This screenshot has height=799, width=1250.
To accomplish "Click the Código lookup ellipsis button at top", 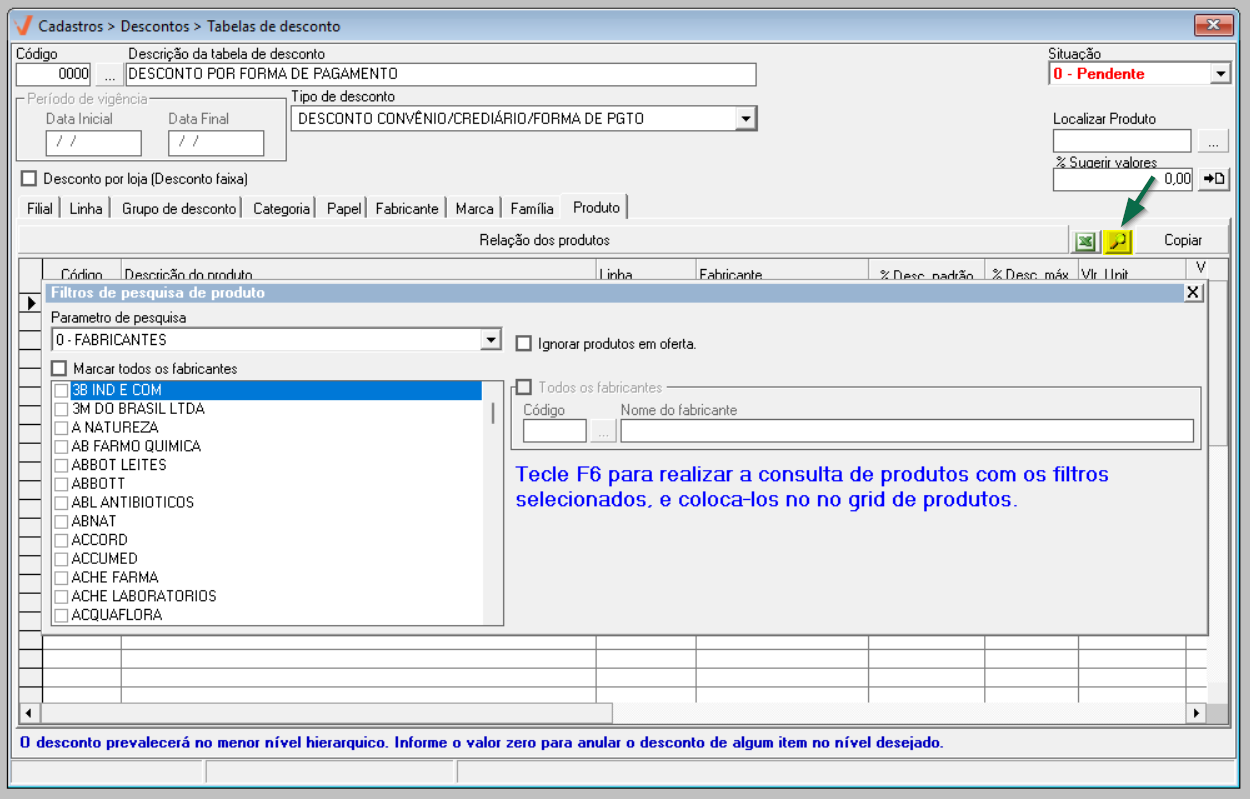I will (109, 75).
